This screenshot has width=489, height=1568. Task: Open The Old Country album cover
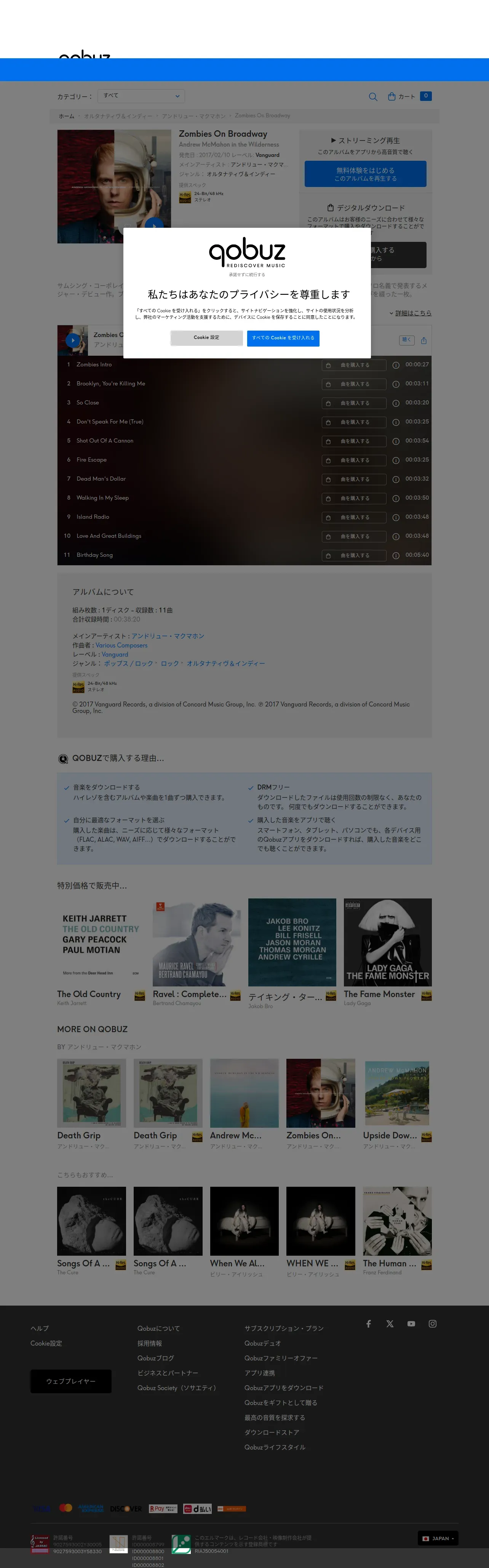click(x=101, y=942)
